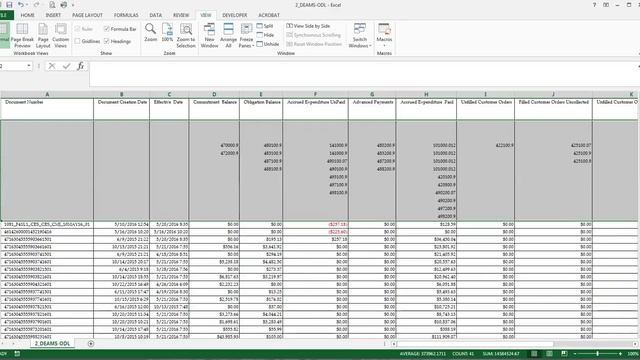Screen dimensions: 640x360
Task: Switch to Page Break Preview in status bar
Action: click(564, 353)
